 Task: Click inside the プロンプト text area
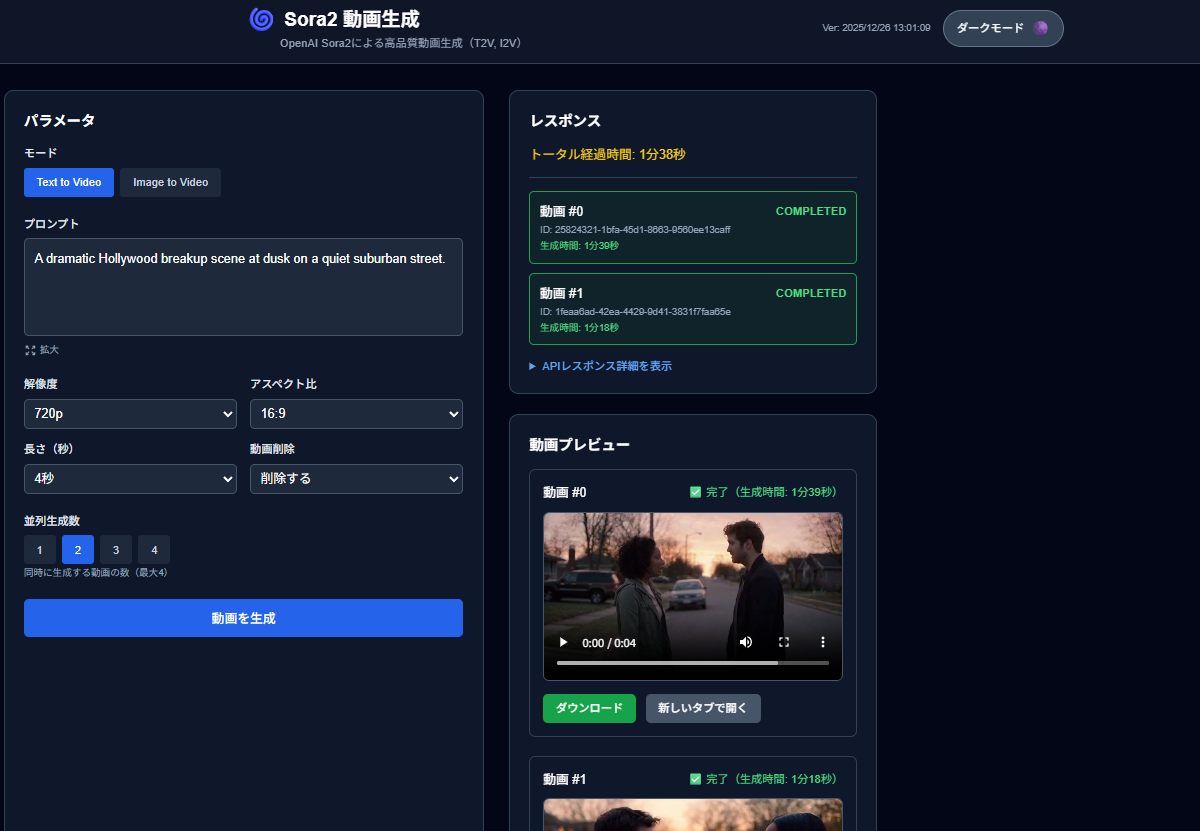tap(243, 295)
